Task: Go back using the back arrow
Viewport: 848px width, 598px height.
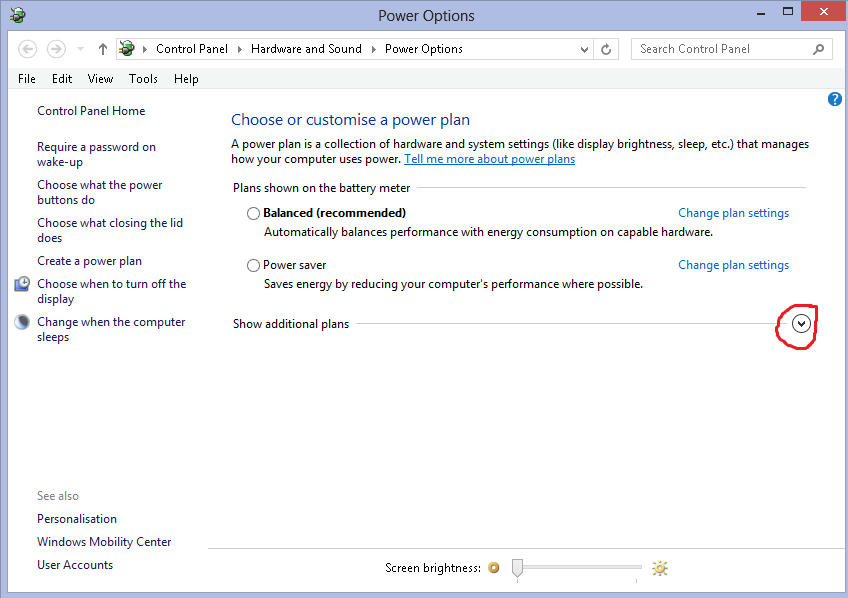Action: 28,49
